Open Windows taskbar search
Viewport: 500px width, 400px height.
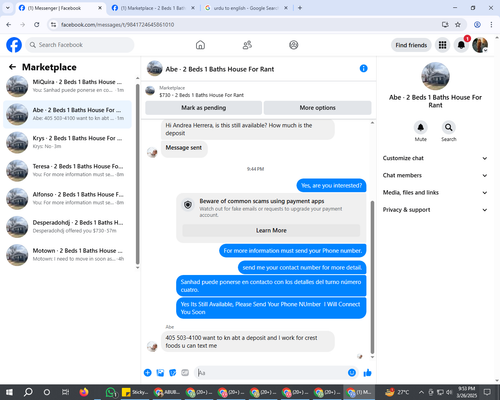28,392
